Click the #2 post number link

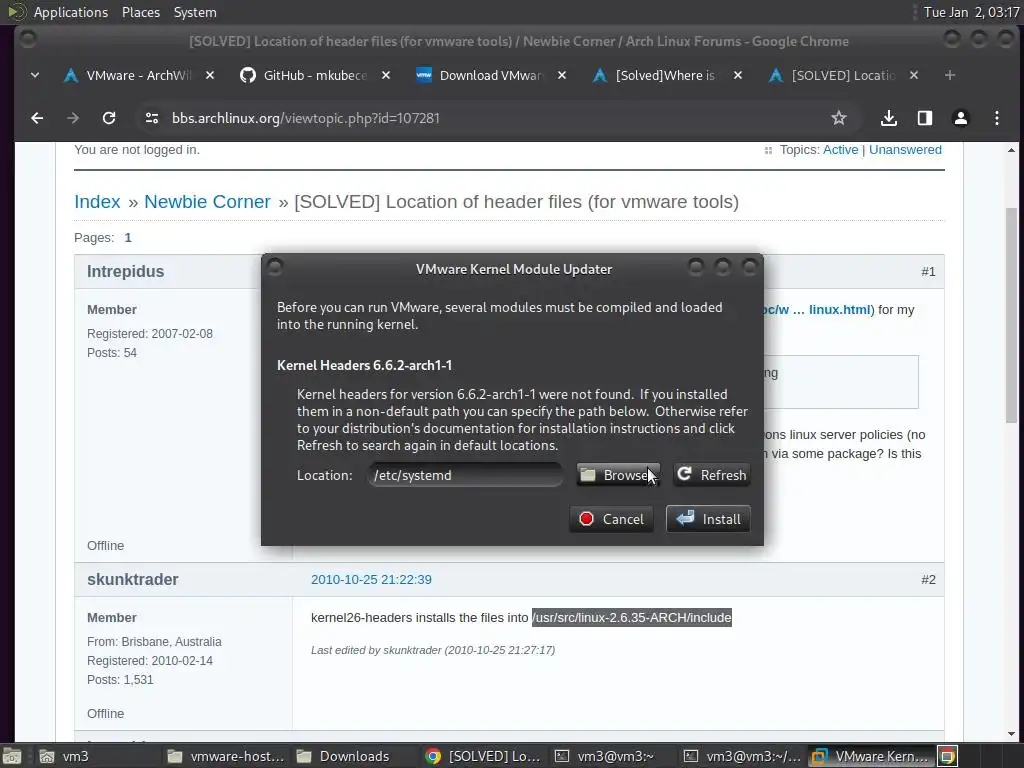click(x=928, y=579)
